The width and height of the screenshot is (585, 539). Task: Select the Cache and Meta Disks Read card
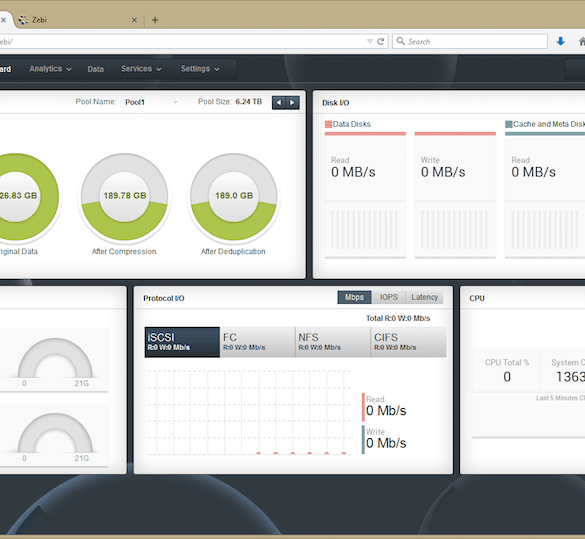pyautogui.click(x=545, y=194)
